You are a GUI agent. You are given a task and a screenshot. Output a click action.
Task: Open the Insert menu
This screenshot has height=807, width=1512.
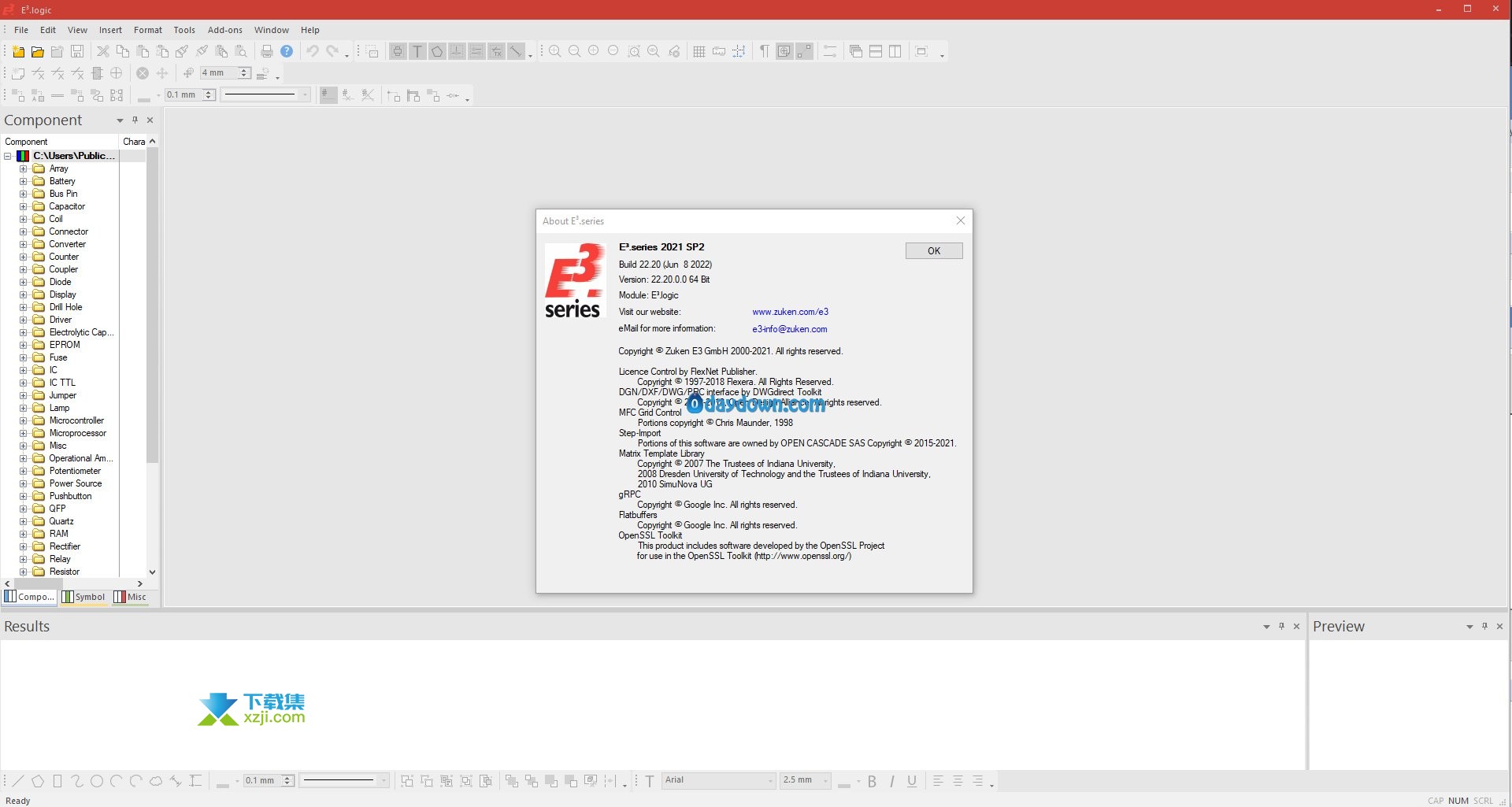click(x=110, y=30)
